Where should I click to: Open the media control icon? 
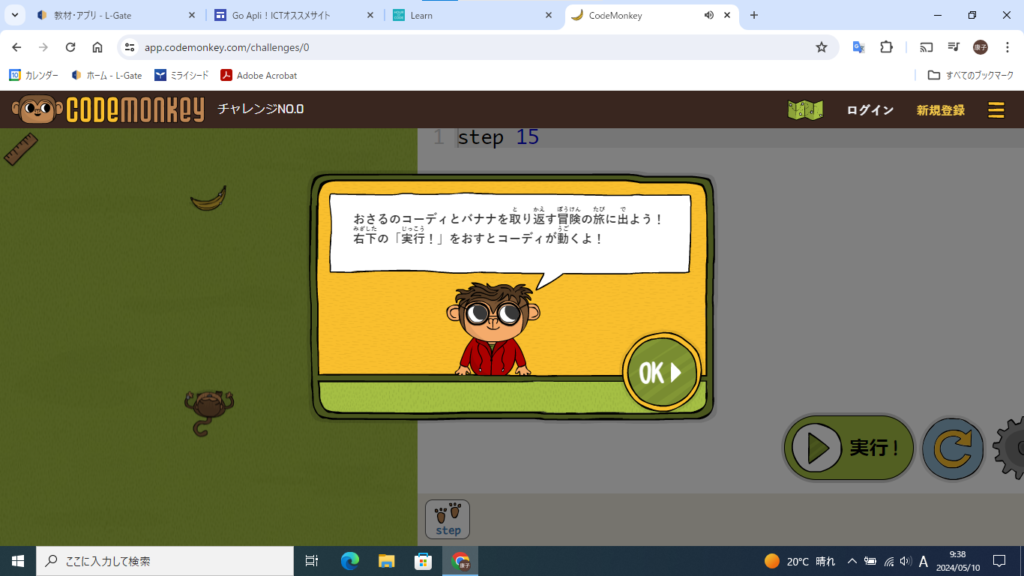click(x=953, y=47)
